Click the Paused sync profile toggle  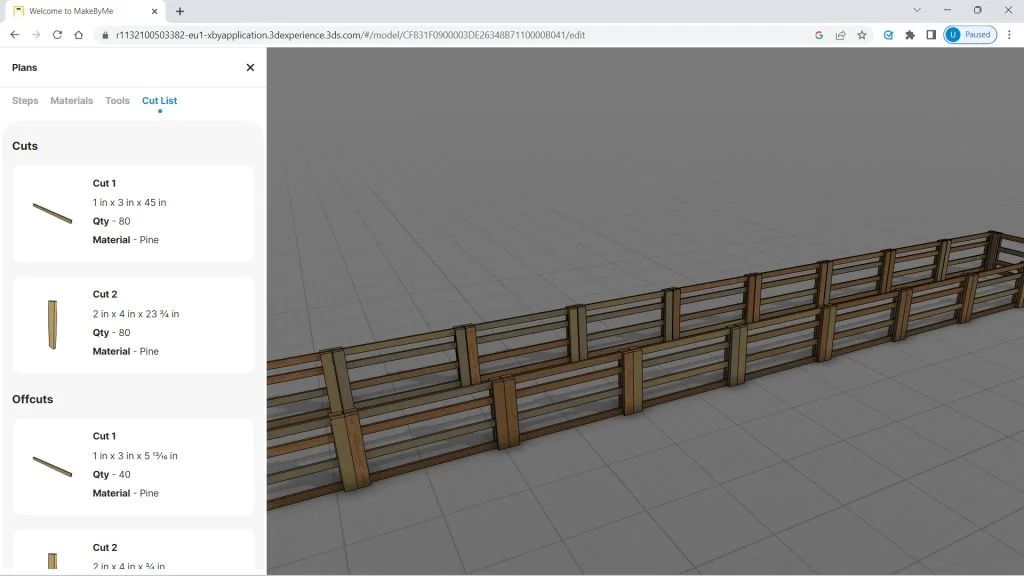pyautogui.click(x=971, y=33)
